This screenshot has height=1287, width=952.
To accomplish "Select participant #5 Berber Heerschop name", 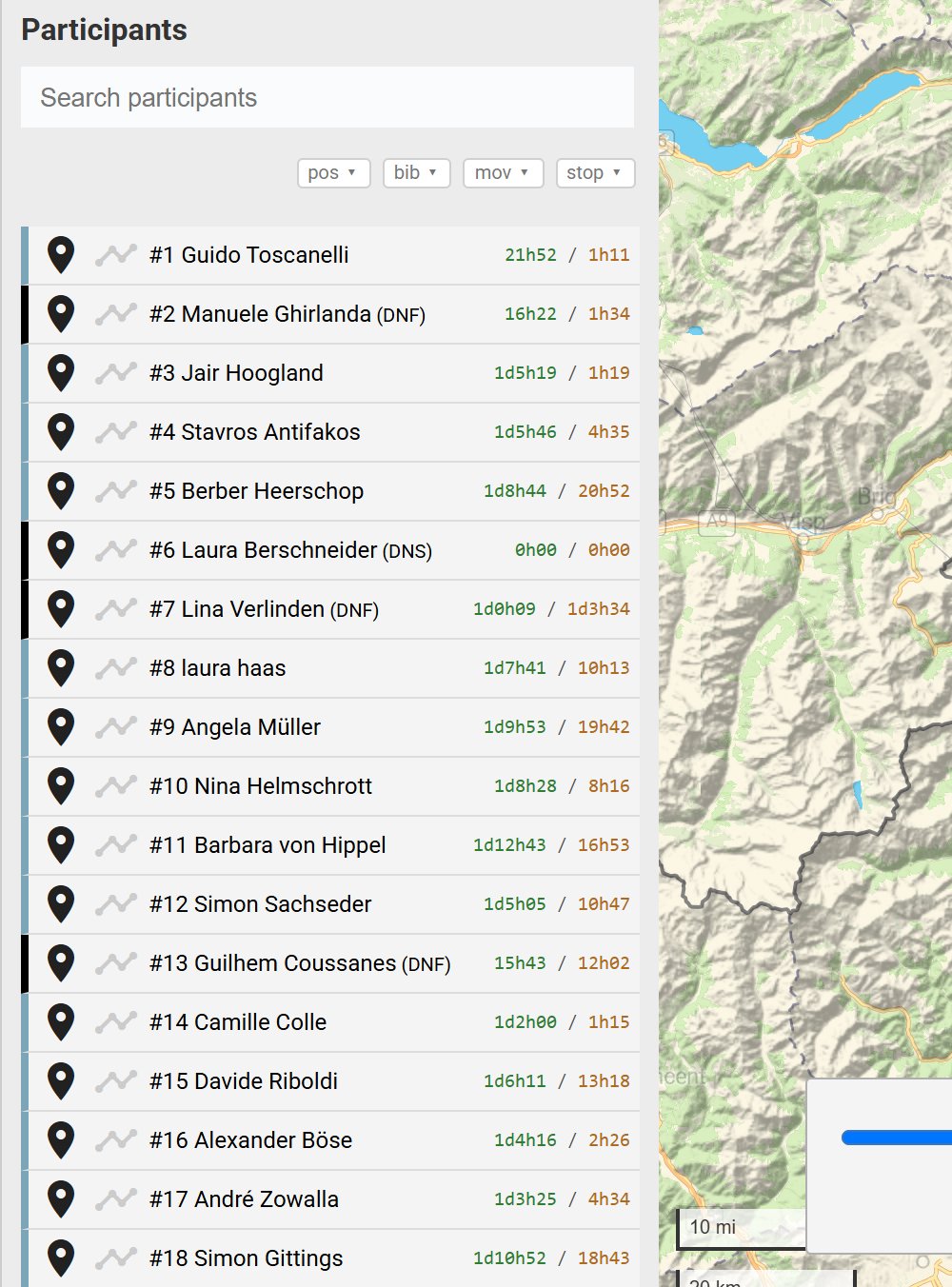I will pos(257,491).
